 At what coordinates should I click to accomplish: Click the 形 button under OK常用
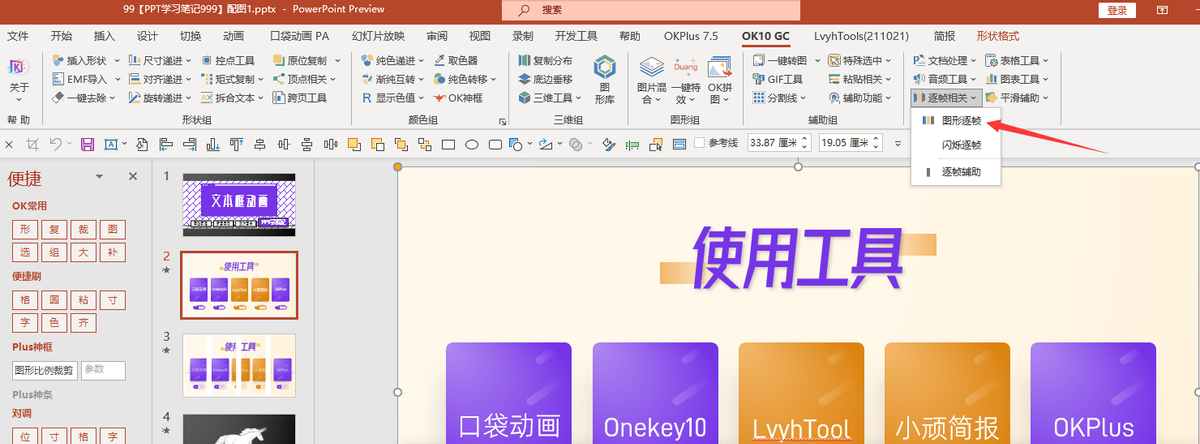pos(23,228)
